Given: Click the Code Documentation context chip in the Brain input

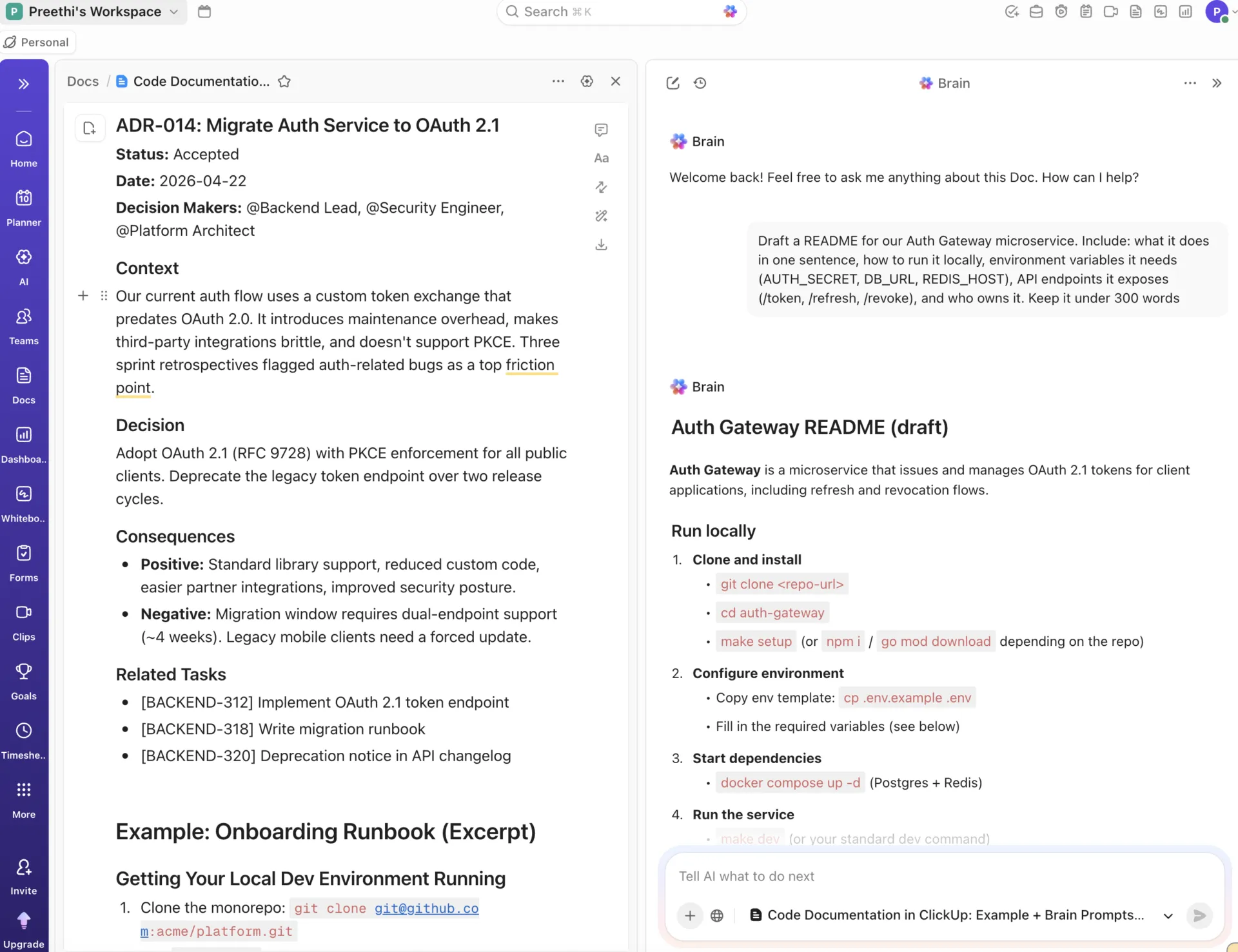Looking at the screenshot, I should click(947, 915).
